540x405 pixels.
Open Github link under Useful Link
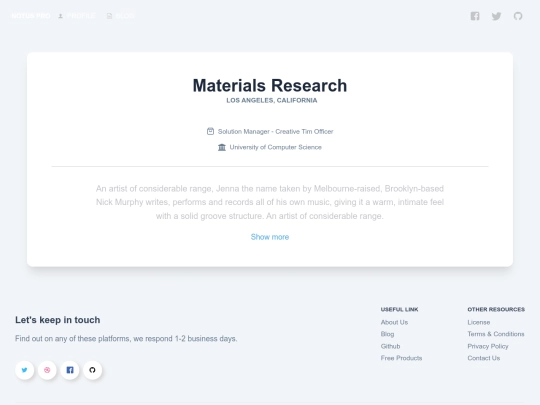pyautogui.click(x=391, y=346)
